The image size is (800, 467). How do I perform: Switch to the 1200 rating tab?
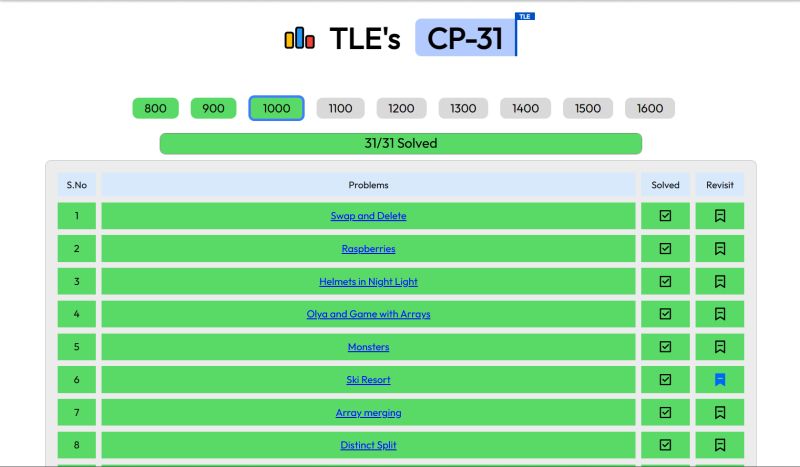(402, 108)
